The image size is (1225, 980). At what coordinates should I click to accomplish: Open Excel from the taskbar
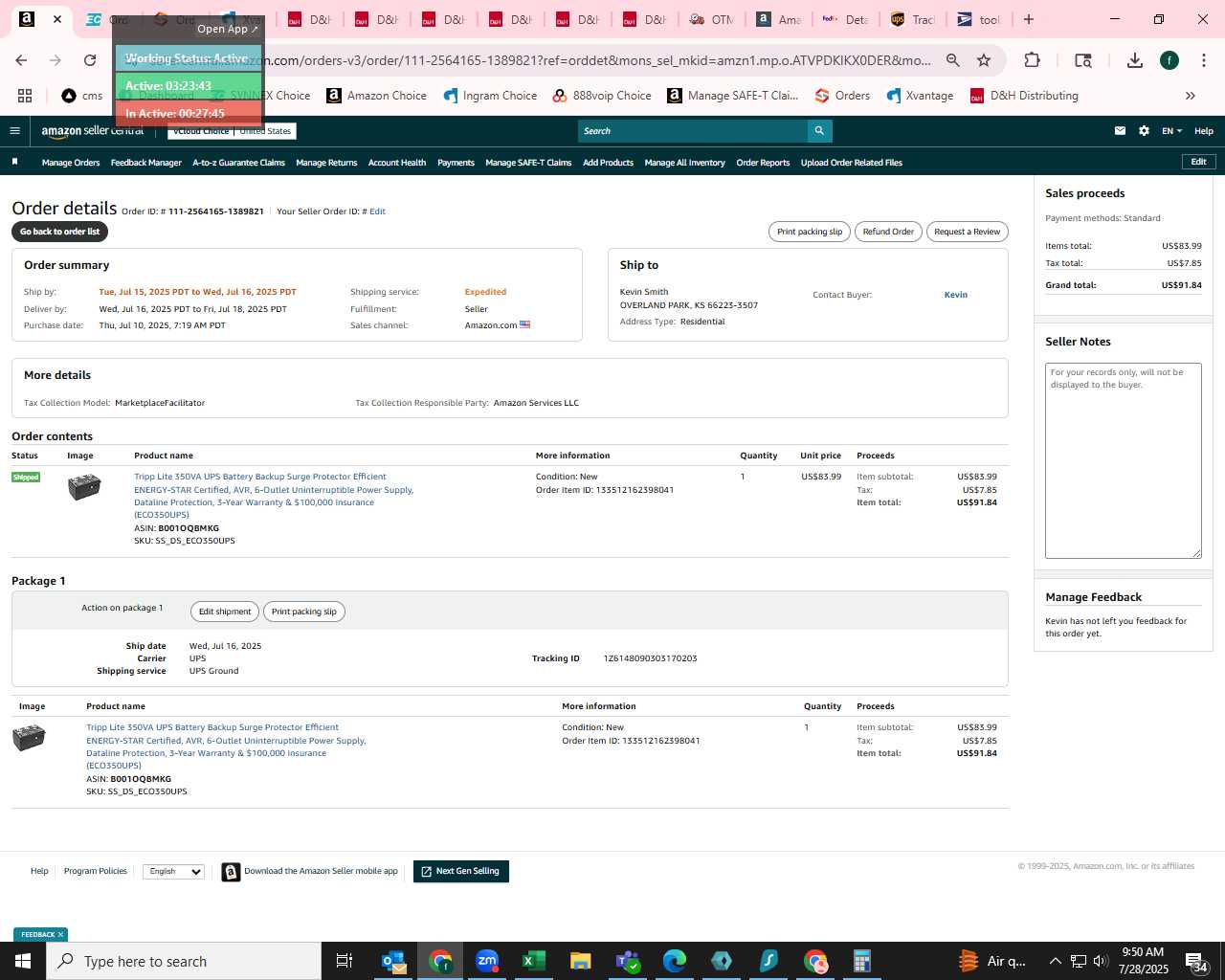point(534,961)
